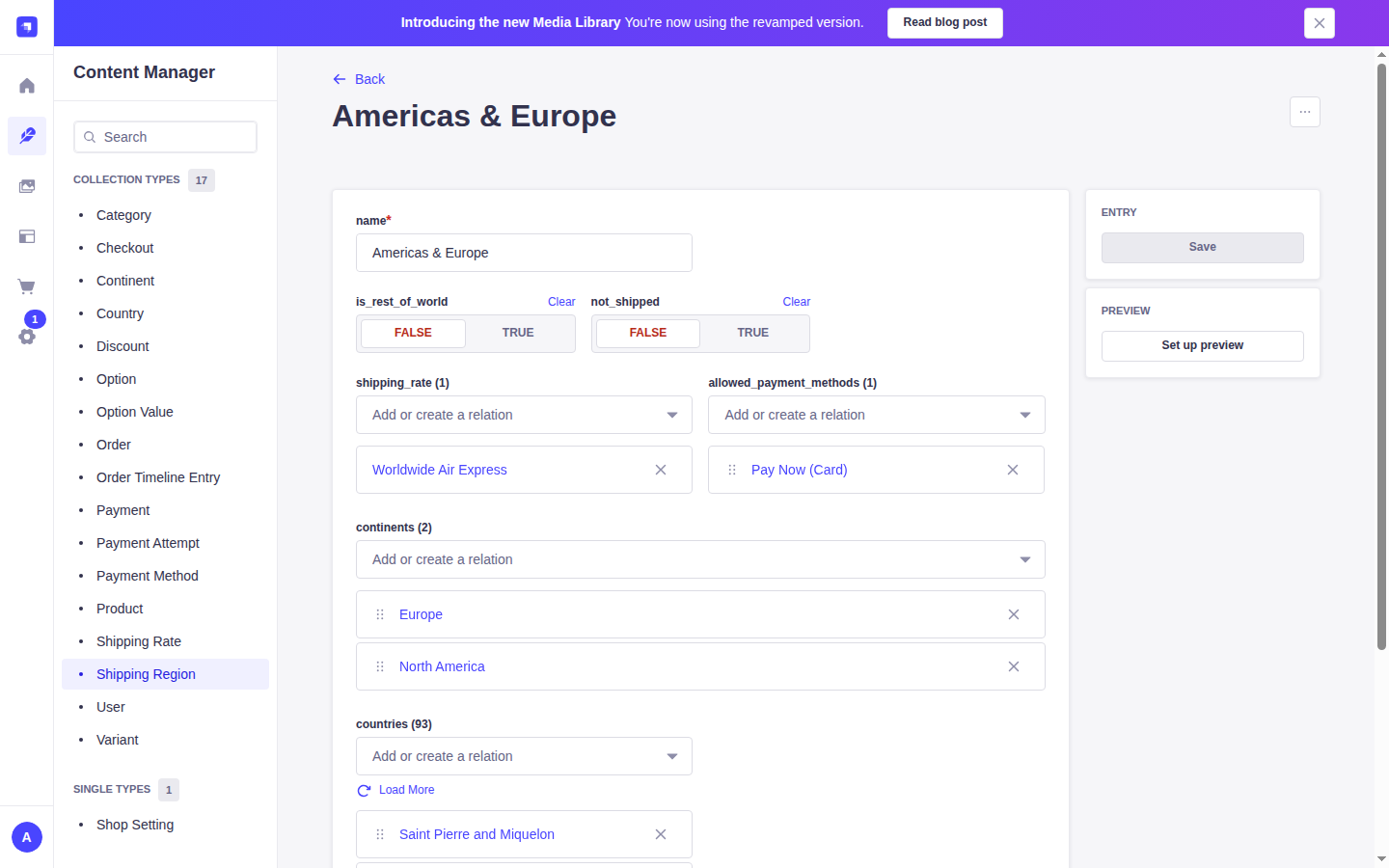Remove Worldwide Air Express relation
This screenshot has width=1389, height=868.
pos(661,470)
